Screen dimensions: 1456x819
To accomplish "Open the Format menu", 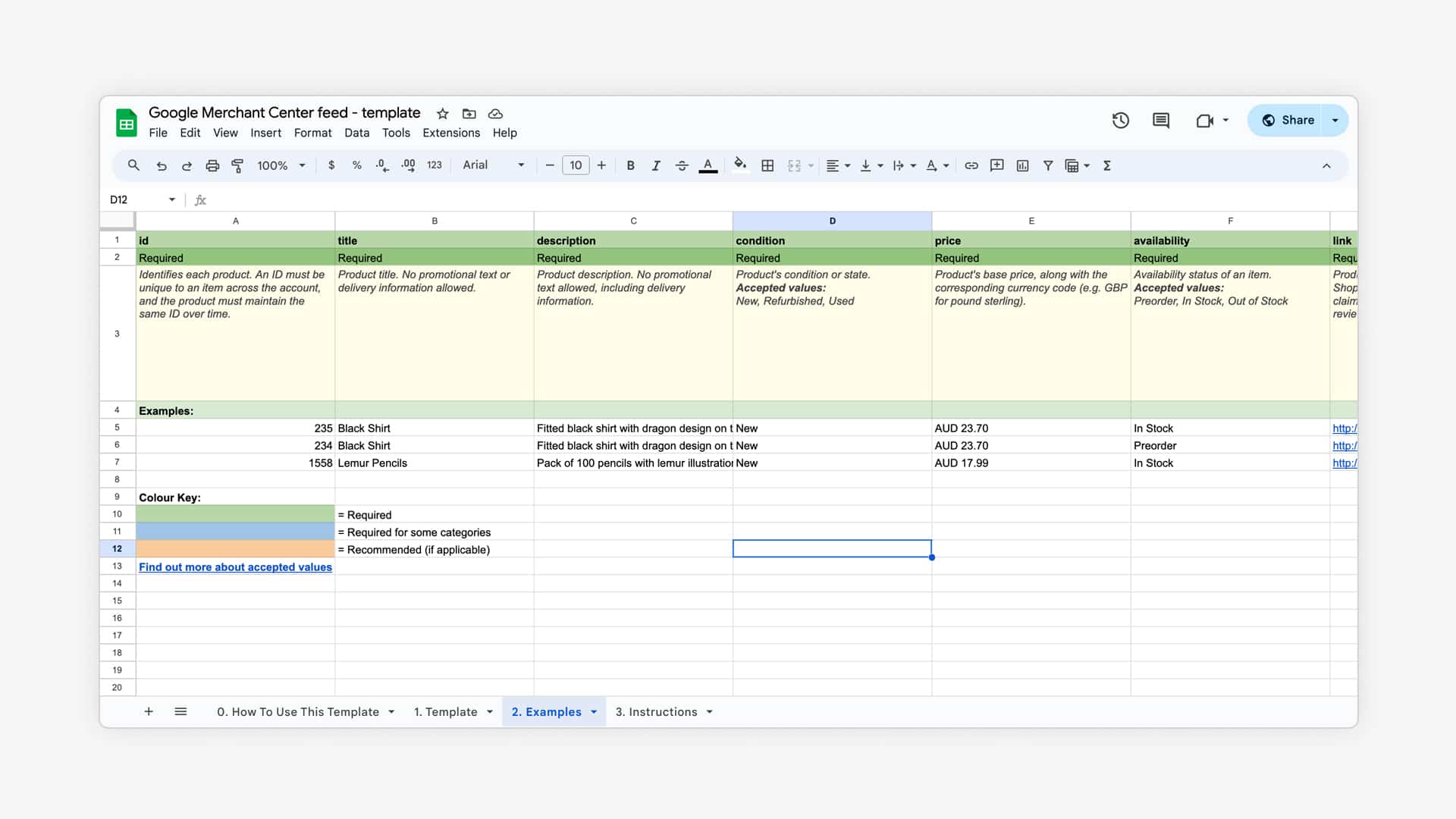I will (x=313, y=133).
